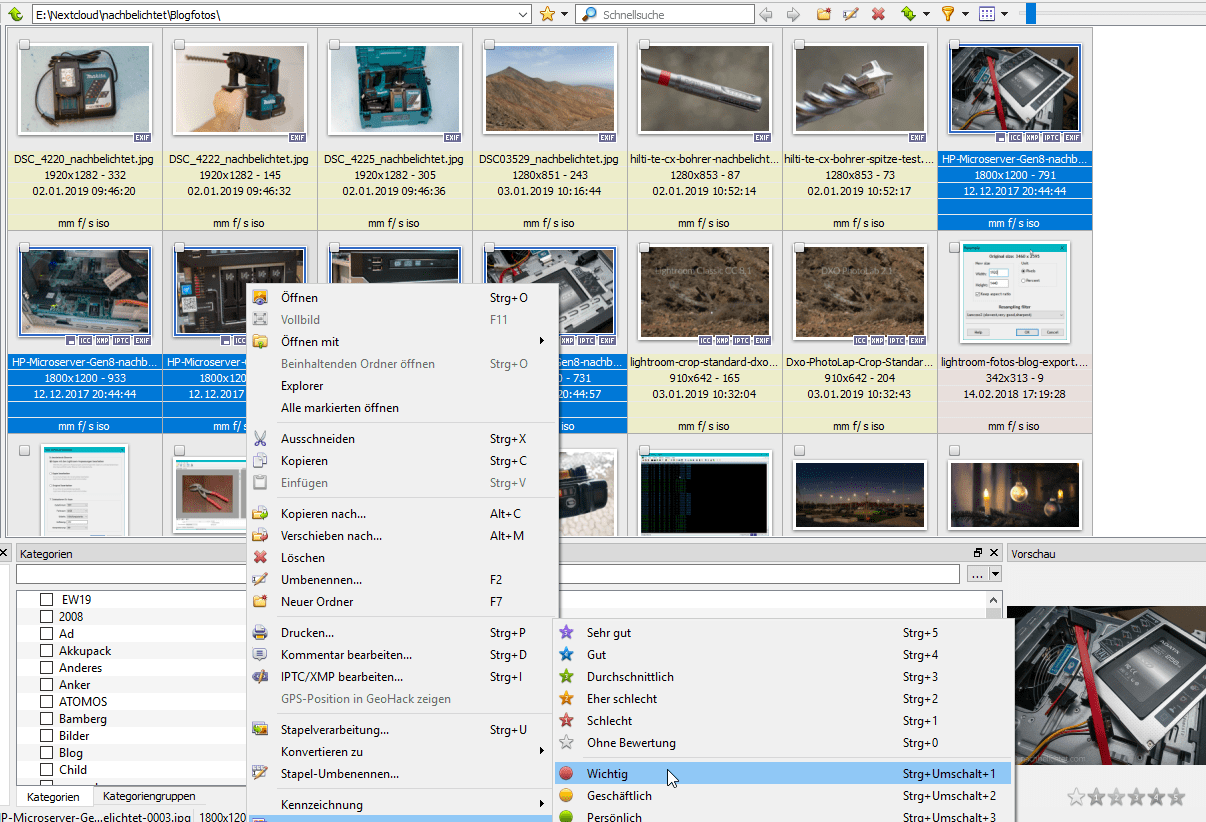Switch to the 'Kategoriengruppen' tab
1206x822 pixels.
(x=149, y=797)
